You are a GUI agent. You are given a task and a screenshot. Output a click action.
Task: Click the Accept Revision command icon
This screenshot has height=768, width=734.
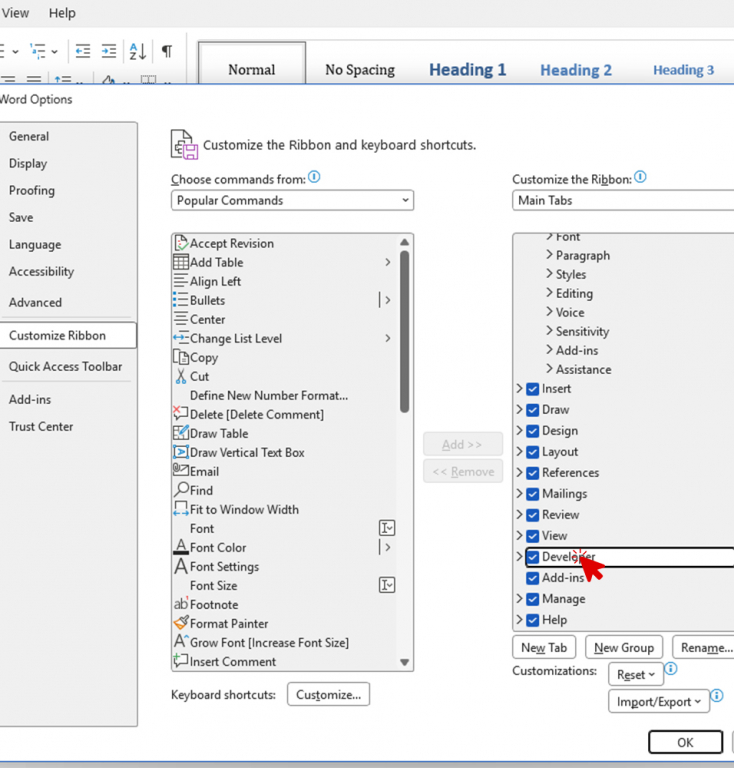[181, 243]
